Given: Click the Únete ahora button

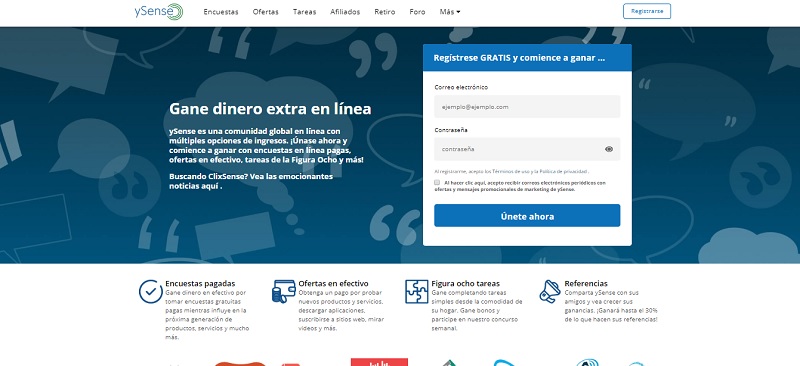Looking at the screenshot, I should click(x=527, y=216).
